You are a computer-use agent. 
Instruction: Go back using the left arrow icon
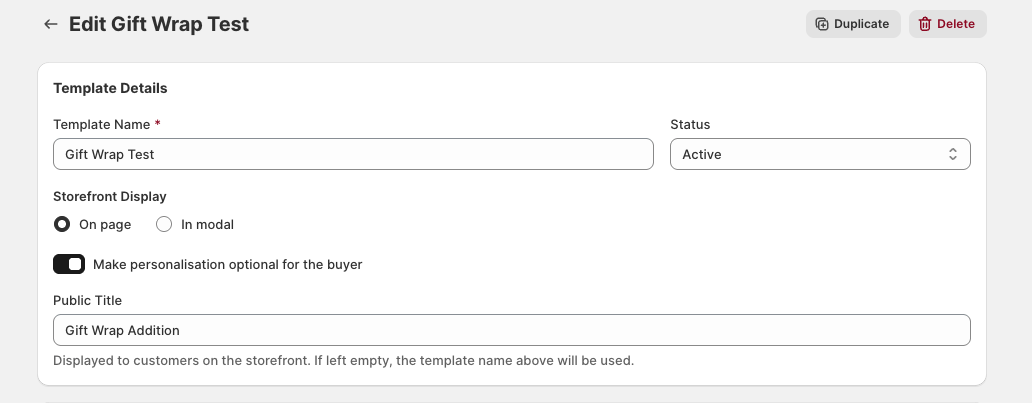[x=51, y=24]
